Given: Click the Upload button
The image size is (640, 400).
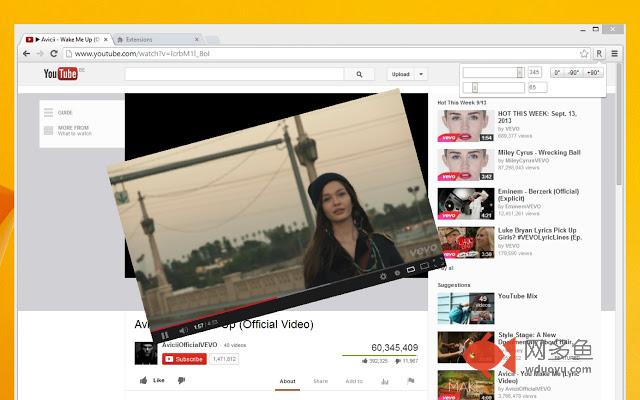Looking at the screenshot, I should [400, 74].
